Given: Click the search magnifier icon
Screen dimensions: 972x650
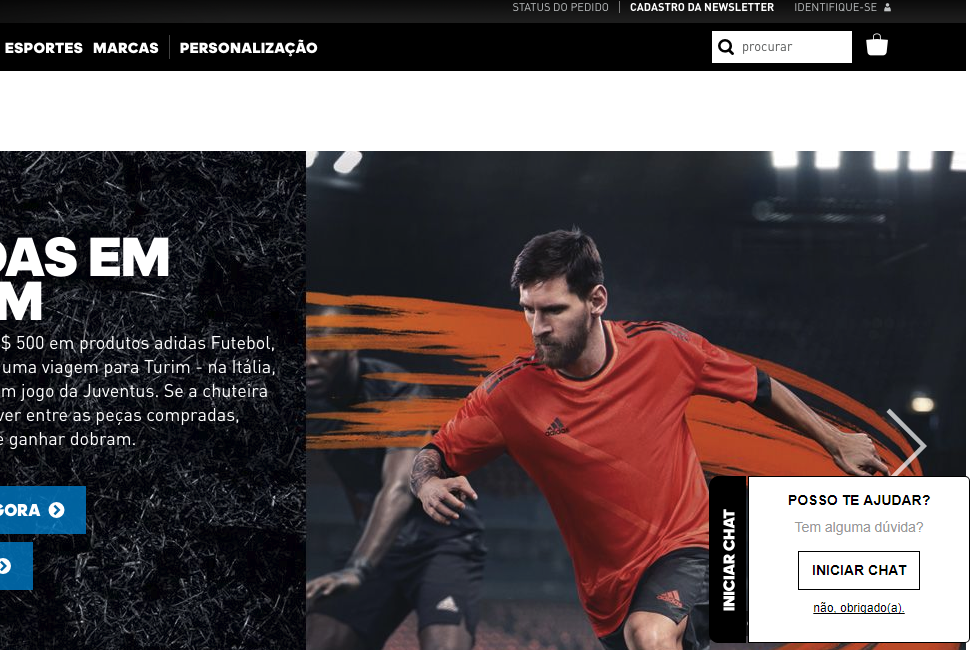Looking at the screenshot, I should pos(725,47).
